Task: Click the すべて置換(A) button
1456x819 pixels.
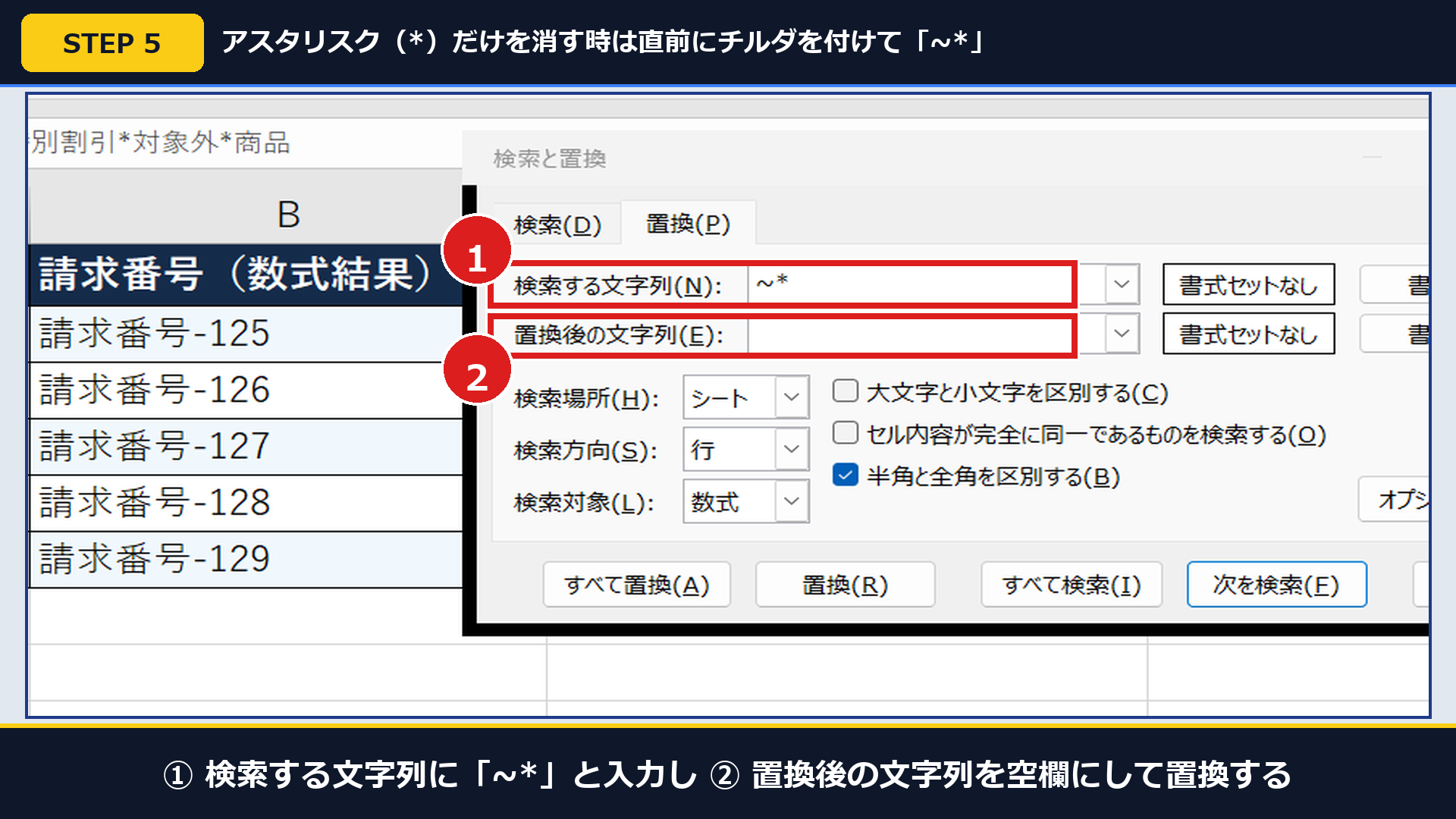Action: [x=637, y=585]
